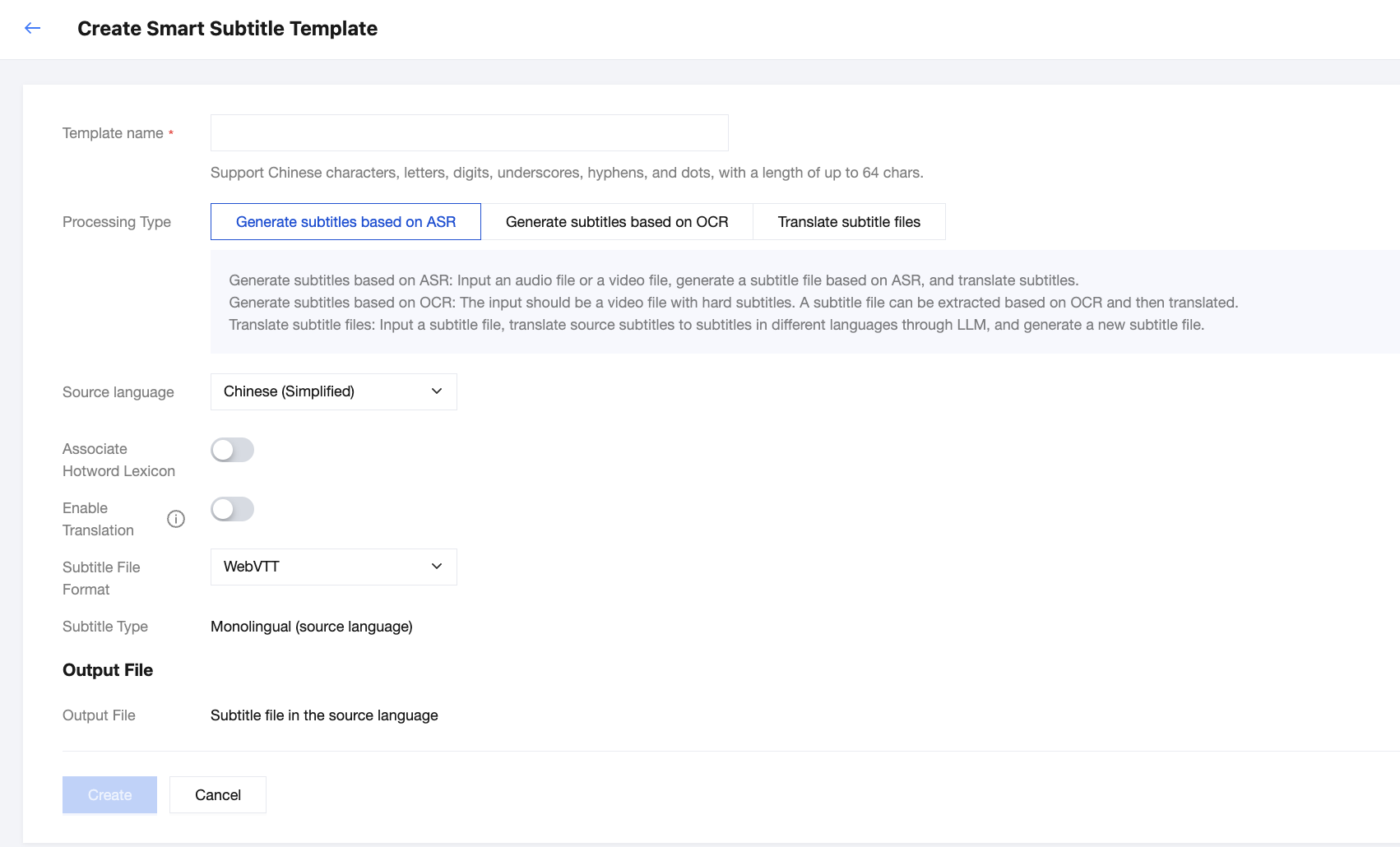Screen dimensions: 1400x847
Task: Toggle the Associate Hotword Lexicon switch
Action: (232, 450)
